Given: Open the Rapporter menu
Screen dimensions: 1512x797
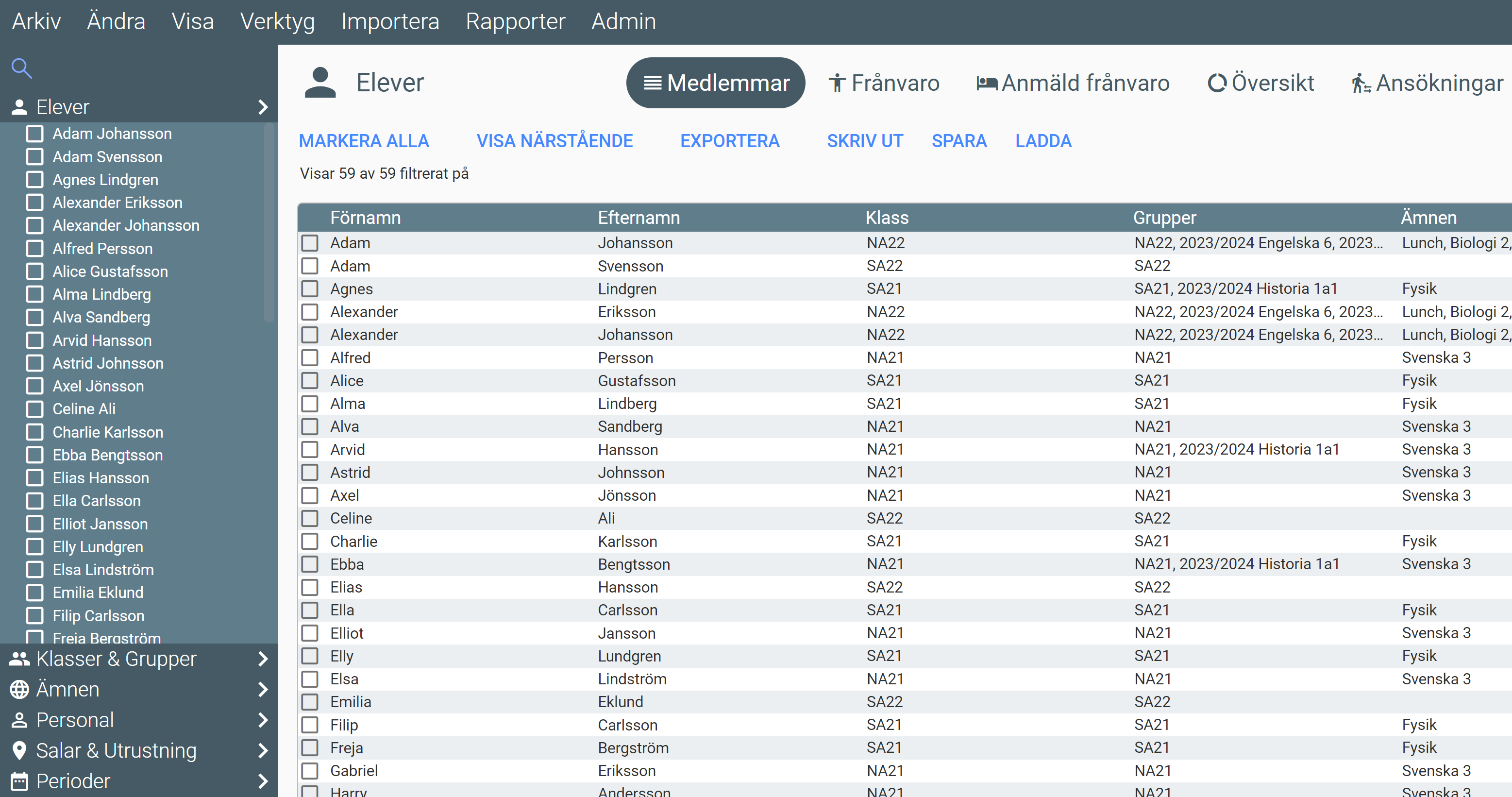Looking at the screenshot, I should tap(515, 22).
